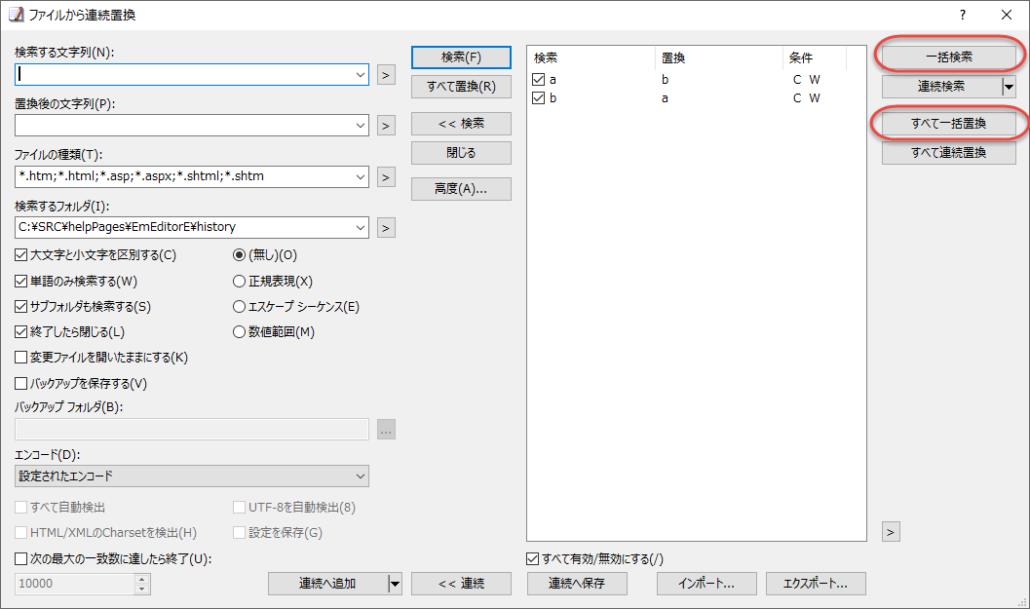Click the > icon beside the search string field
Screen dimensions: 1030x609
[386, 74]
